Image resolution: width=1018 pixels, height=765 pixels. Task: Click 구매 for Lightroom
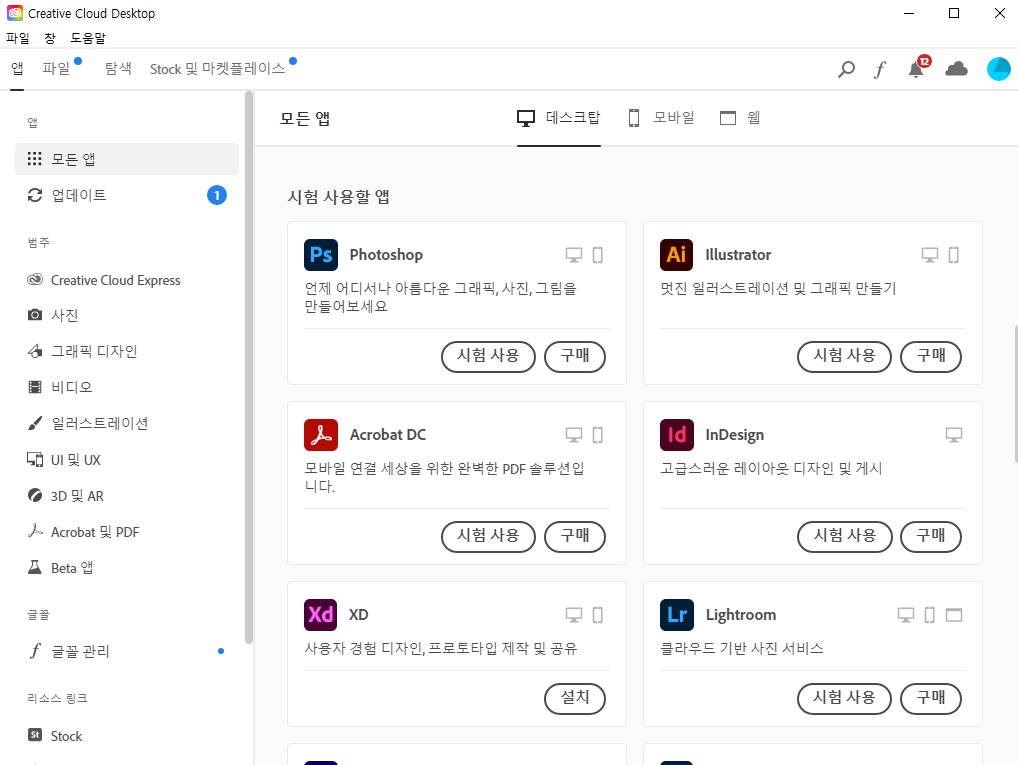tap(930, 699)
